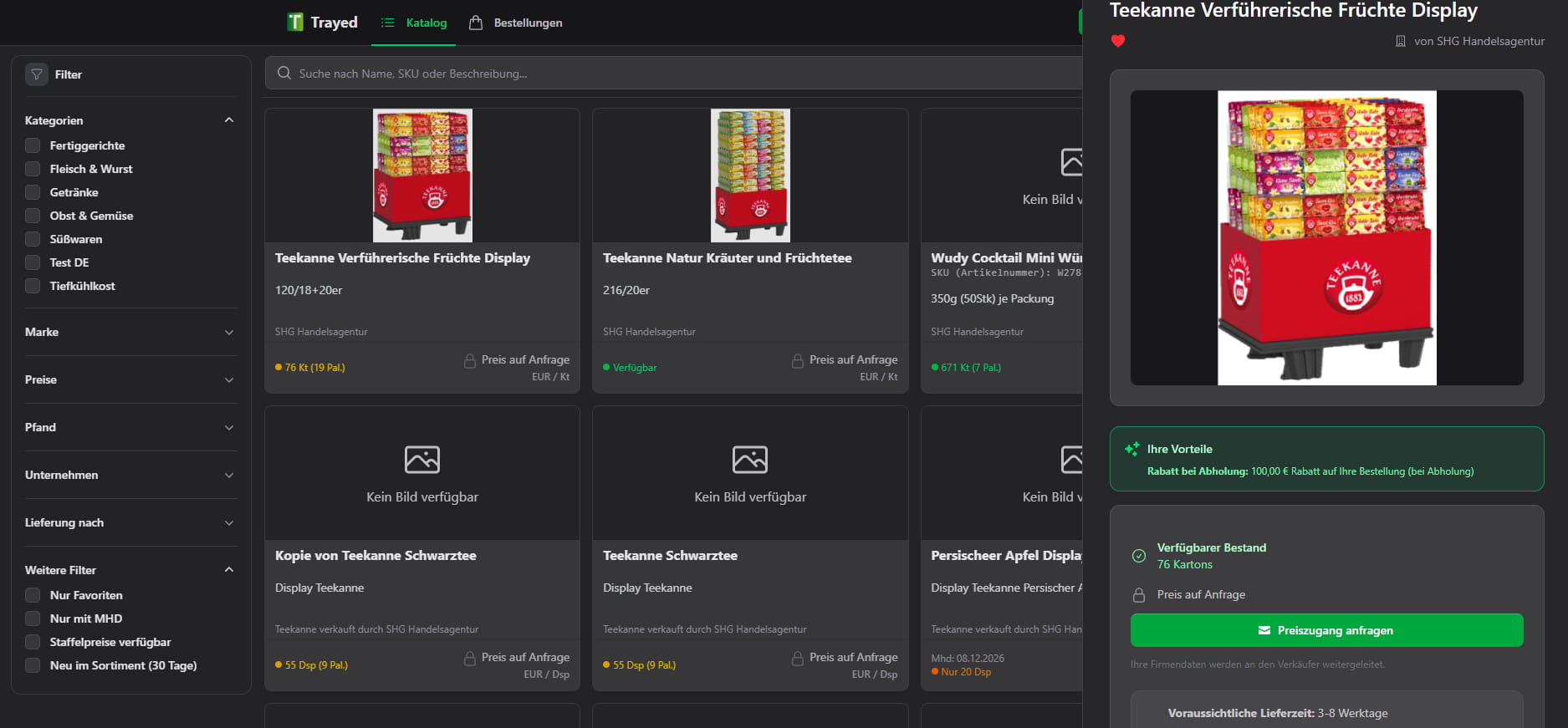Image resolution: width=1568 pixels, height=728 pixels.
Task: Click the 'Nur 20 Dsp' stock warning
Action: [x=966, y=672]
